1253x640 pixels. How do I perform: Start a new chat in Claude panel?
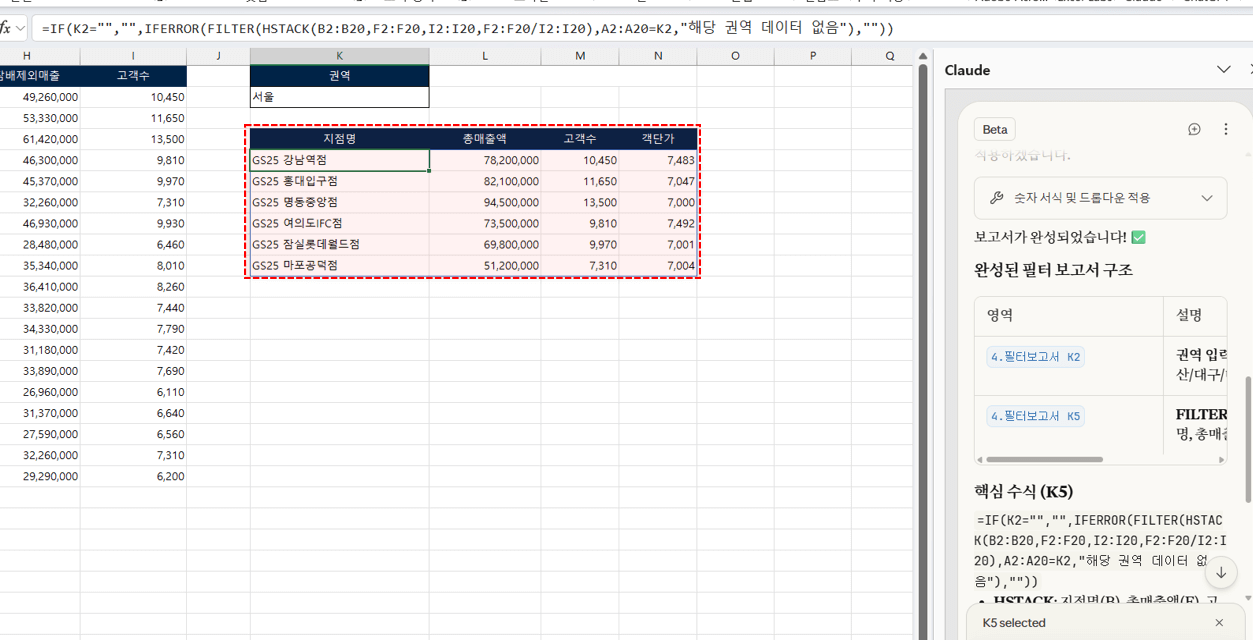[1194, 129]
